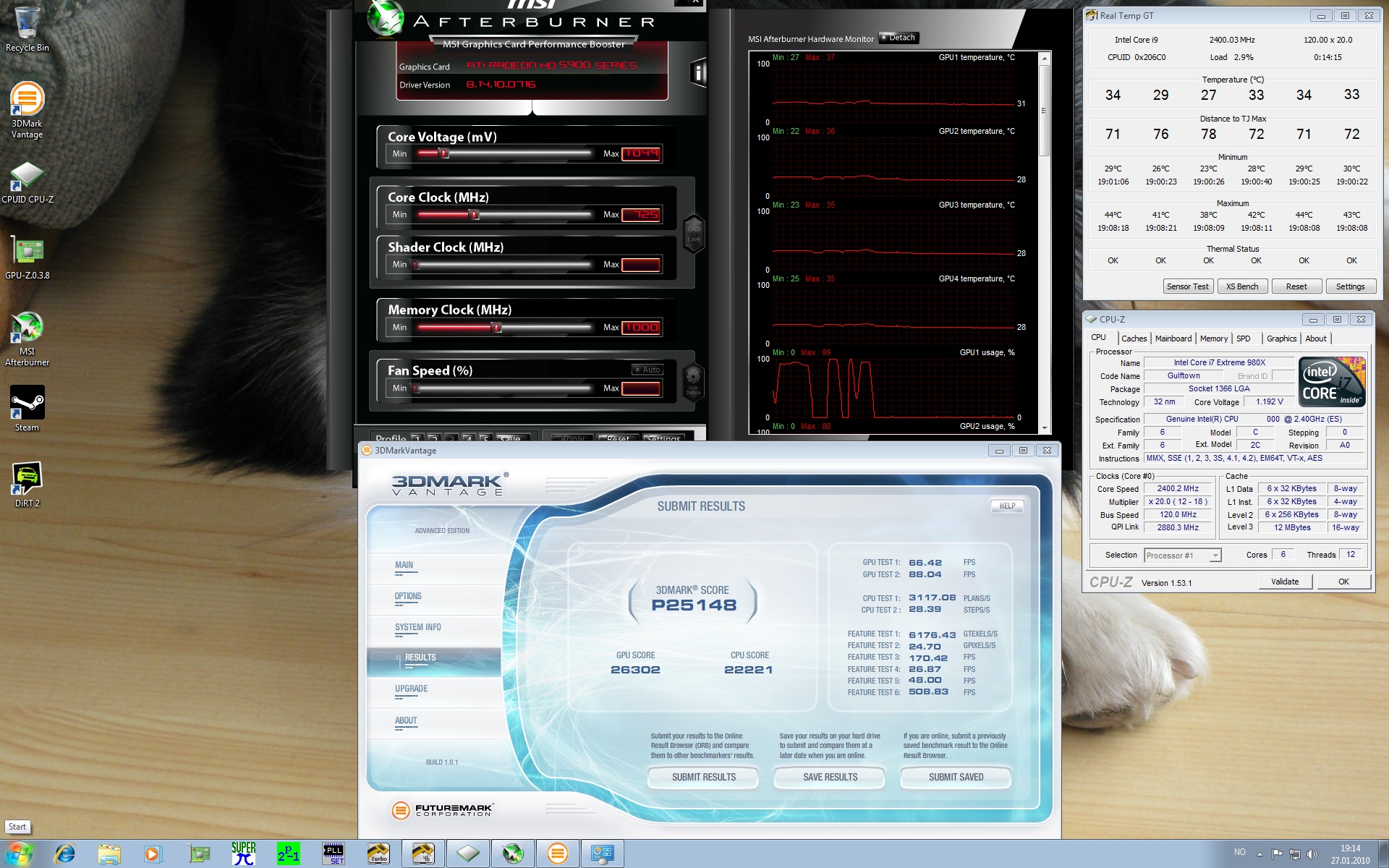Open the DiRT 2 desktop shortcut

[x=27, y=484]
